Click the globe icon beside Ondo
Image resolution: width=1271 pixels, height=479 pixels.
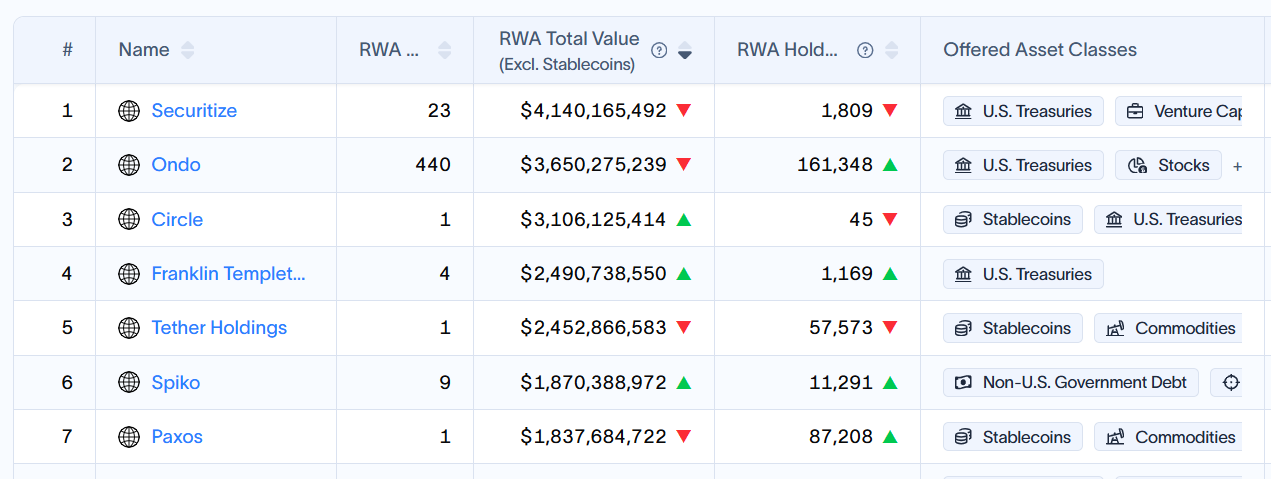click(x=129, y=165)
